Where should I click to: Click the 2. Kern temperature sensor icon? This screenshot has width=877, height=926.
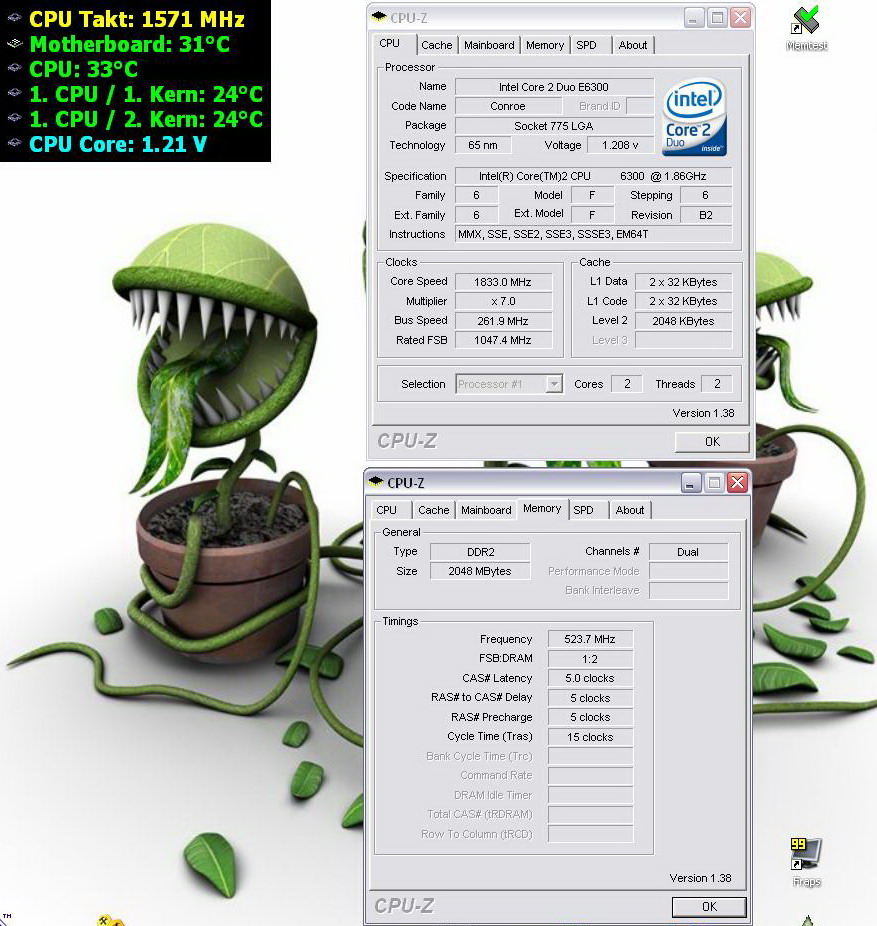14,118
